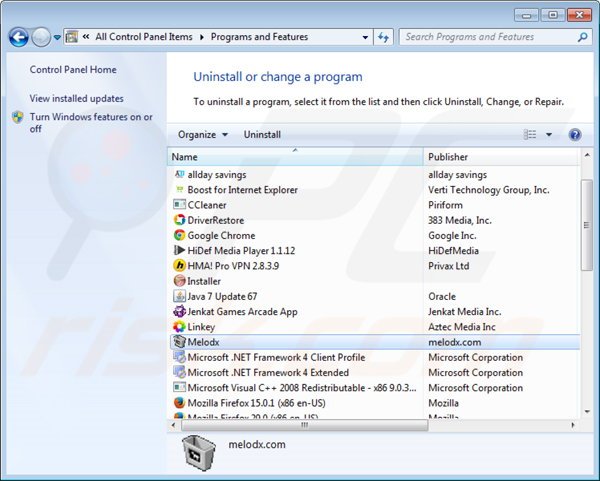Viewport: 600px width, 481px height.
Task: Click the Programs and Features breadcrumb
Action: coord(259,37)
